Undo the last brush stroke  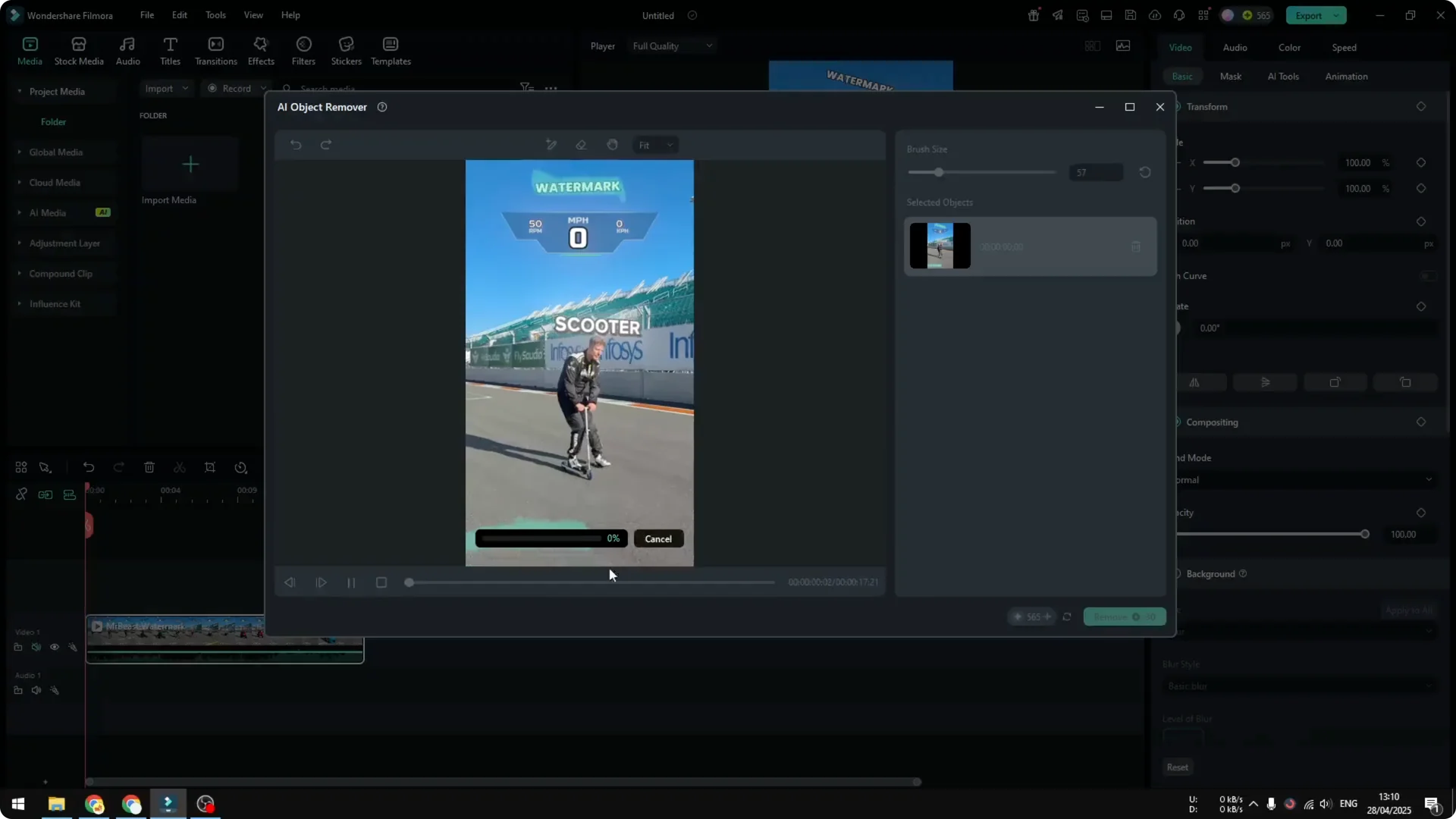(296, 145)
